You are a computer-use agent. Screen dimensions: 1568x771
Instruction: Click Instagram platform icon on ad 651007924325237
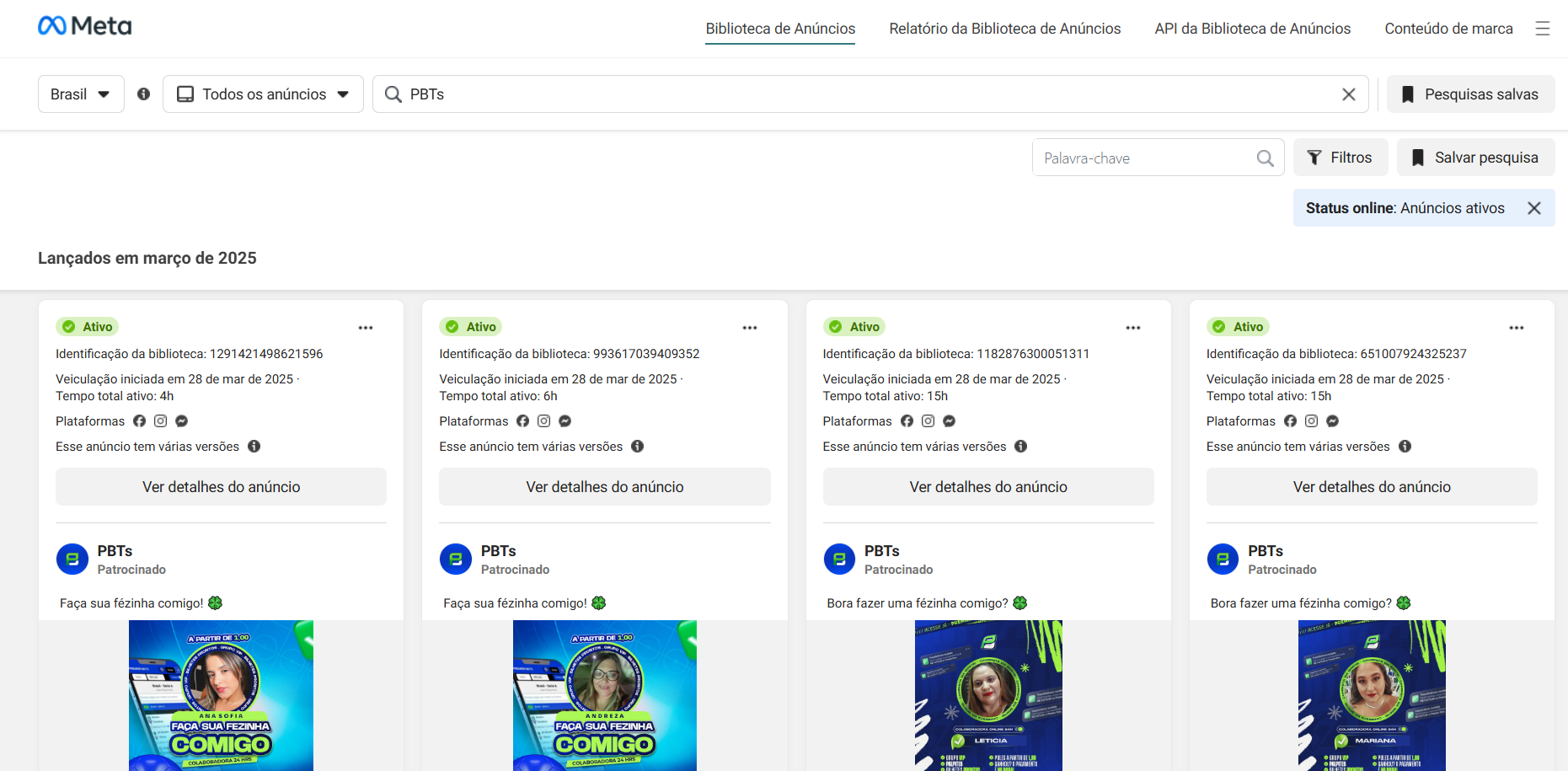pos(1311,421)
